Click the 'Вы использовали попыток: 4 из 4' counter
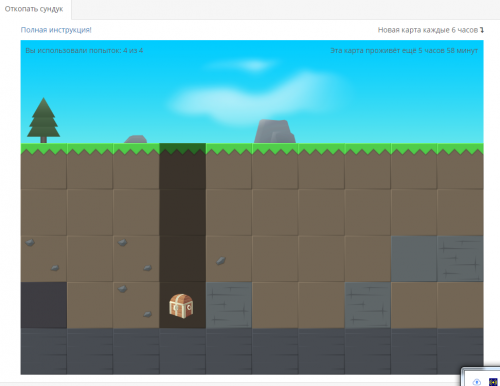The width and height of the screenshot is (500, 386). [84, 51]
